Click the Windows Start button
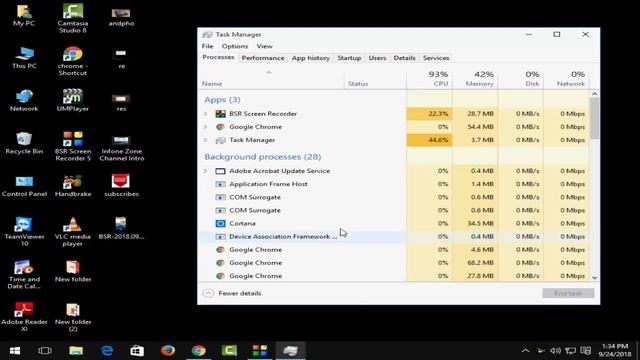640x360 pixels. 15,351
